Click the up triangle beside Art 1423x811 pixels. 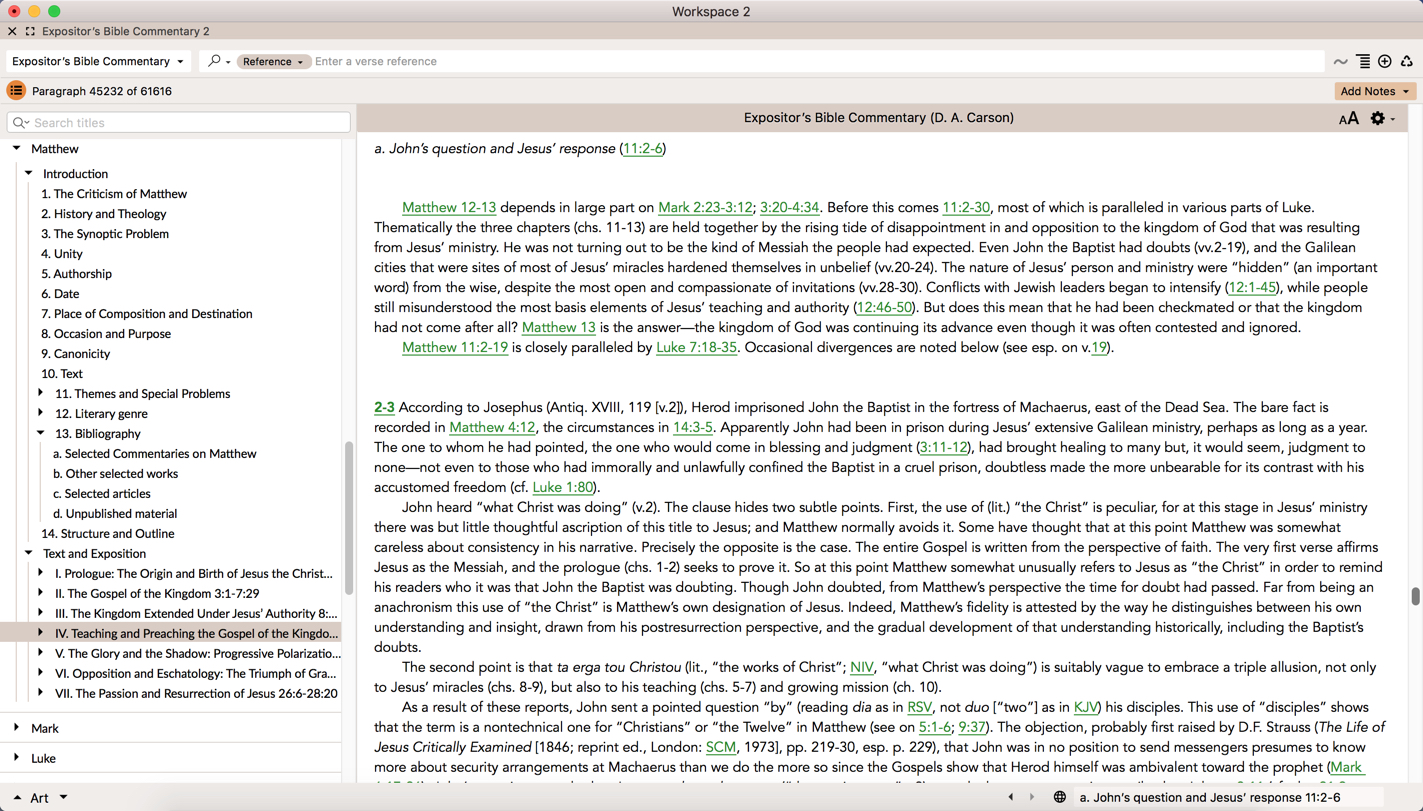coord(17,797)
